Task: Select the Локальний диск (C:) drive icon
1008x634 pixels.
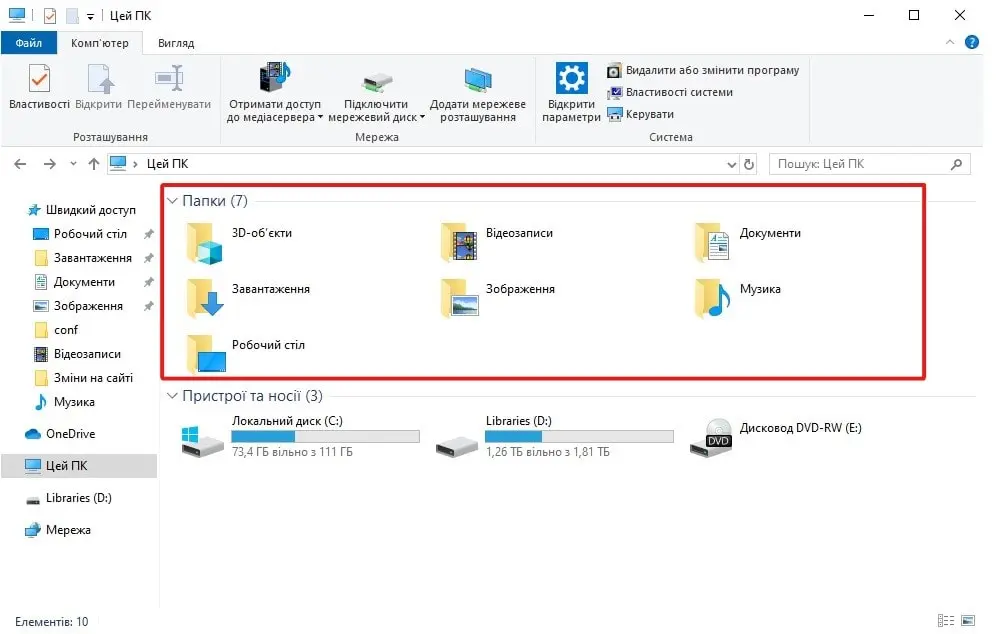Action: [x=202, y=440]
